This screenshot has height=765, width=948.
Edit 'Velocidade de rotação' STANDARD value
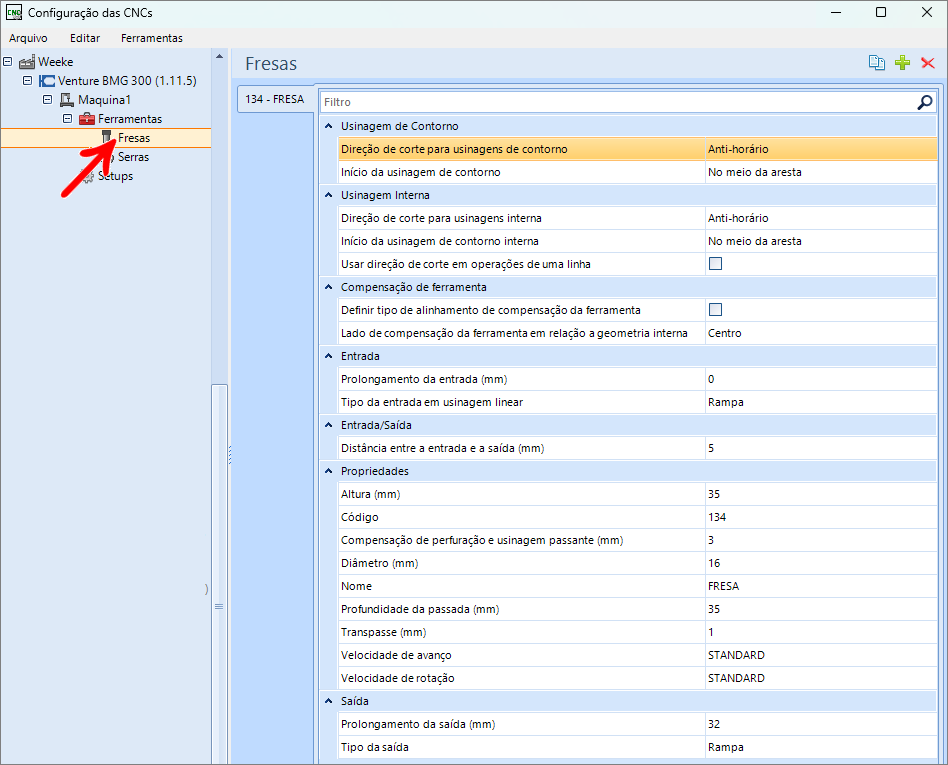point(820,678)
